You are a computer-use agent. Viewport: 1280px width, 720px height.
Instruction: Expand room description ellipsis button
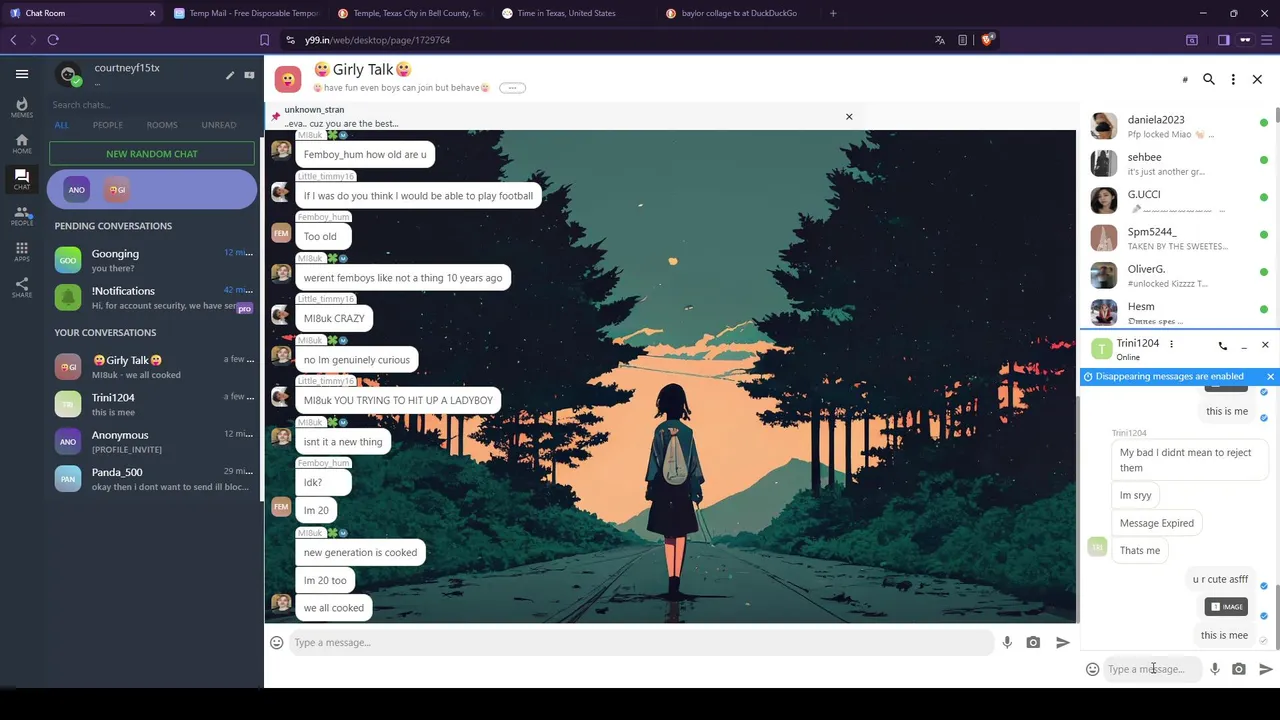512,88
